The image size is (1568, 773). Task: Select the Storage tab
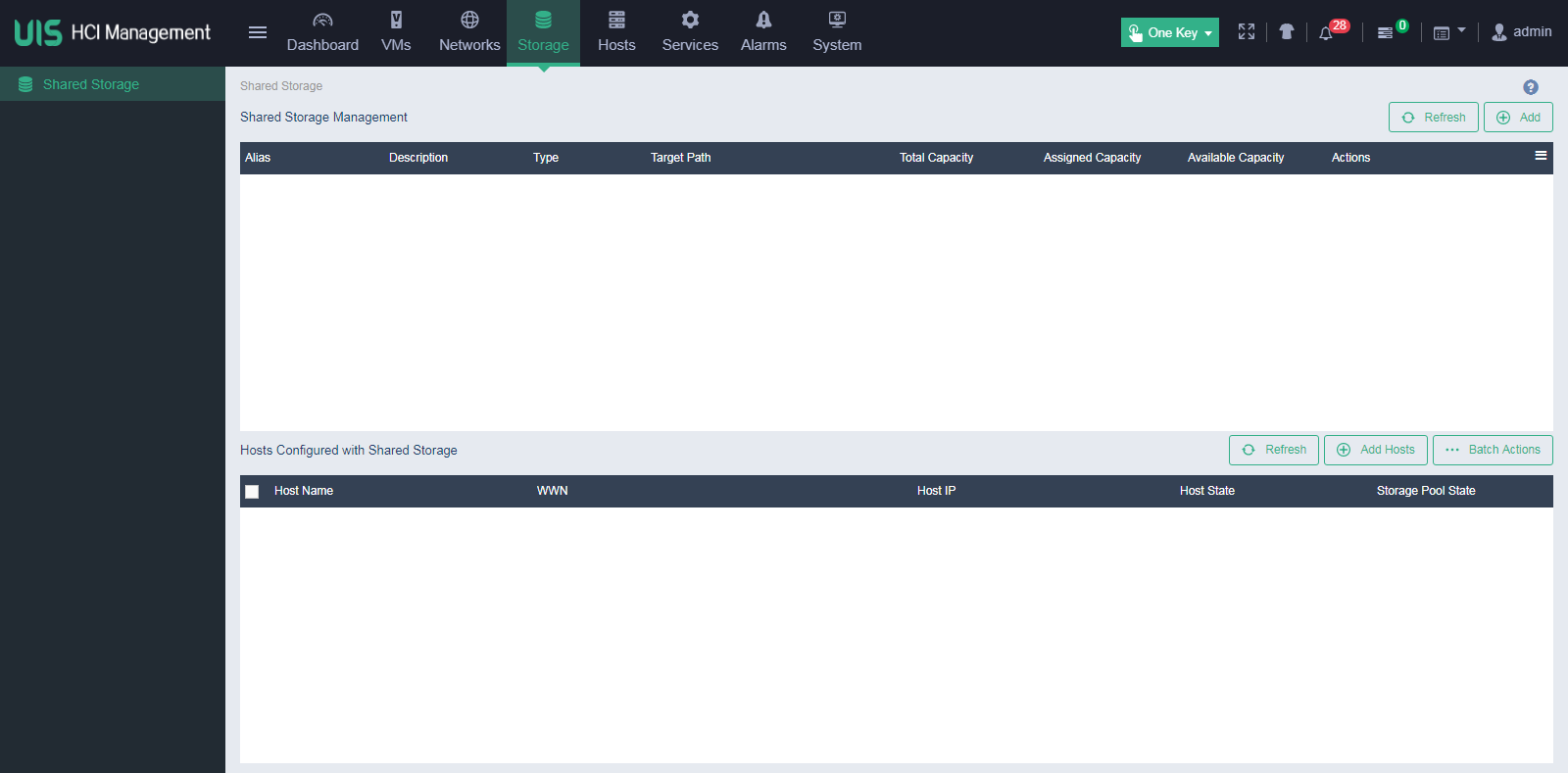click(543, 32)
